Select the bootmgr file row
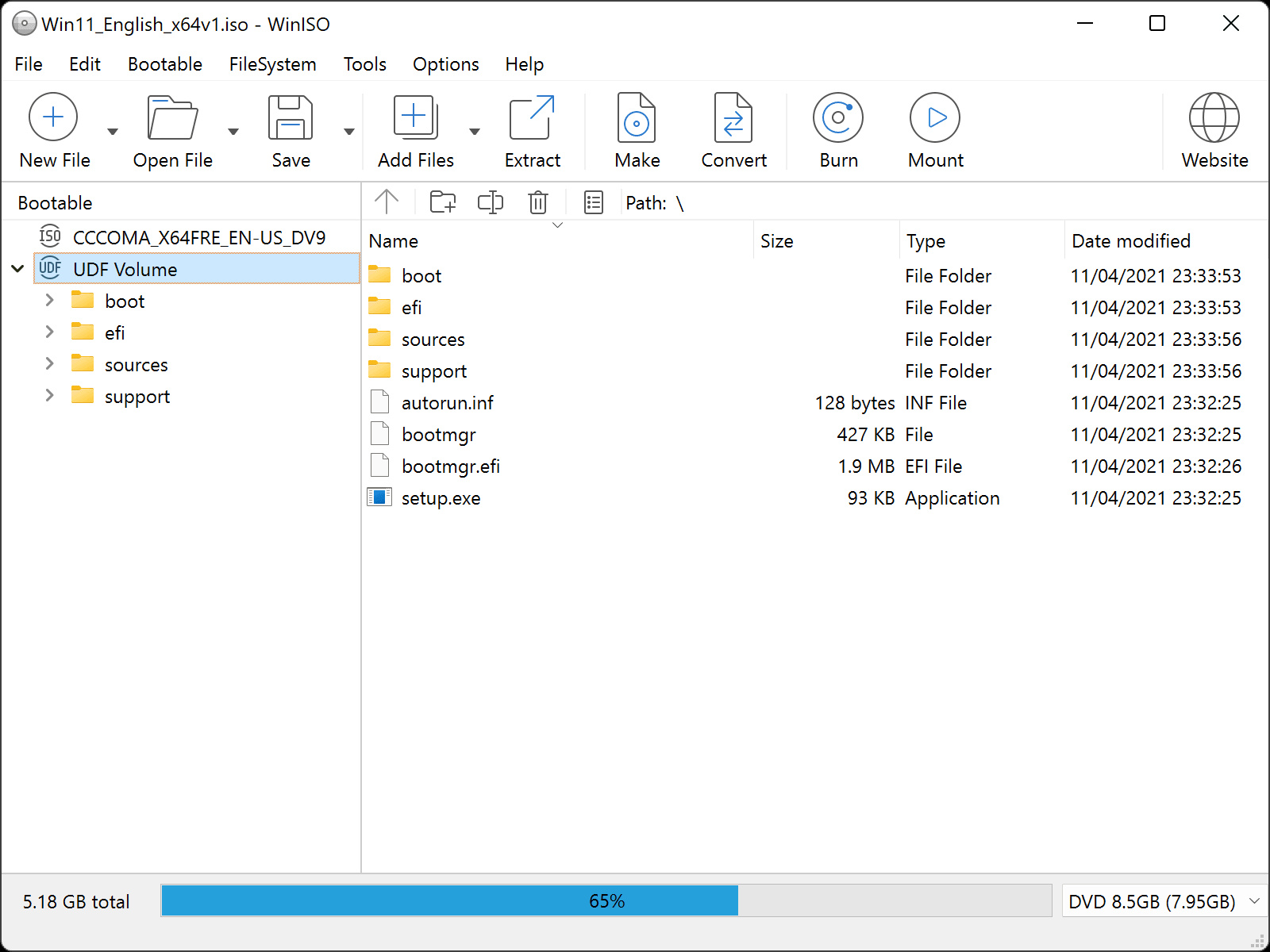The height and width of the screenshot is (952, 1270). (x=815, y=434)
